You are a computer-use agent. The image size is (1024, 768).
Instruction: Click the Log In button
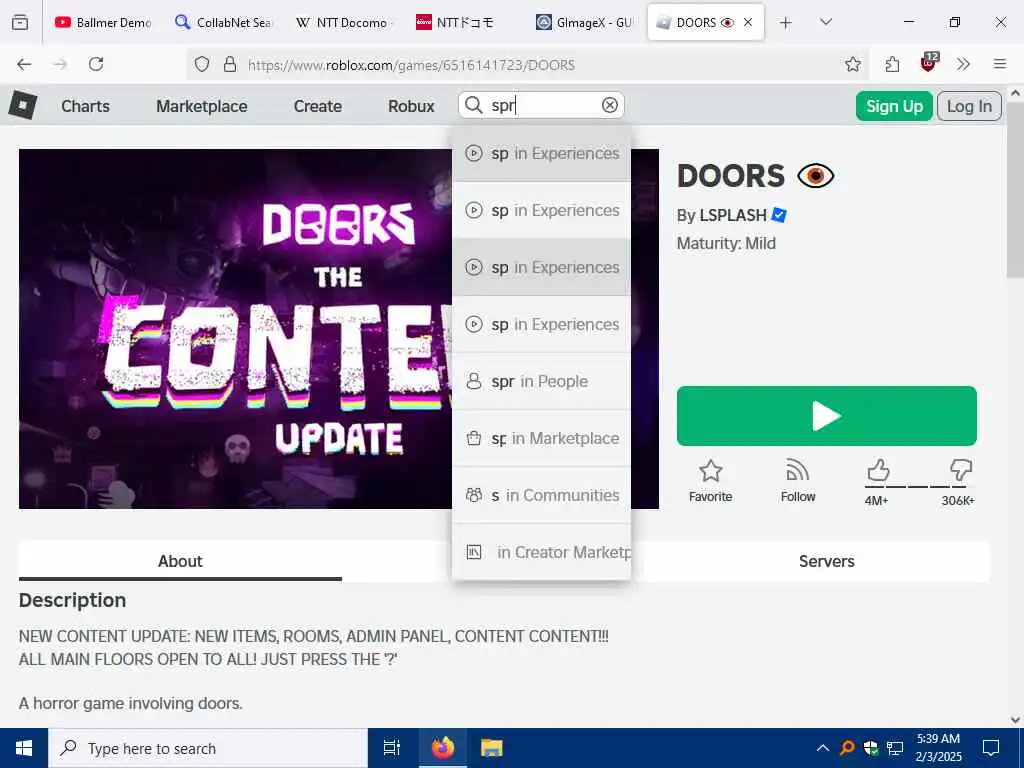point(969,106)
